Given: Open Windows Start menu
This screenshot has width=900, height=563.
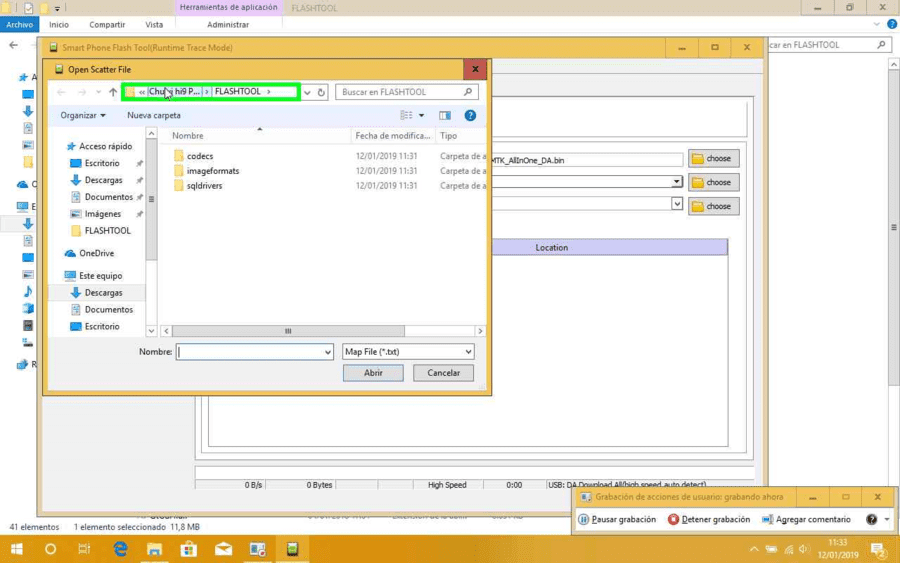Looking at the screenshot, I should click(x=17, y=549).
